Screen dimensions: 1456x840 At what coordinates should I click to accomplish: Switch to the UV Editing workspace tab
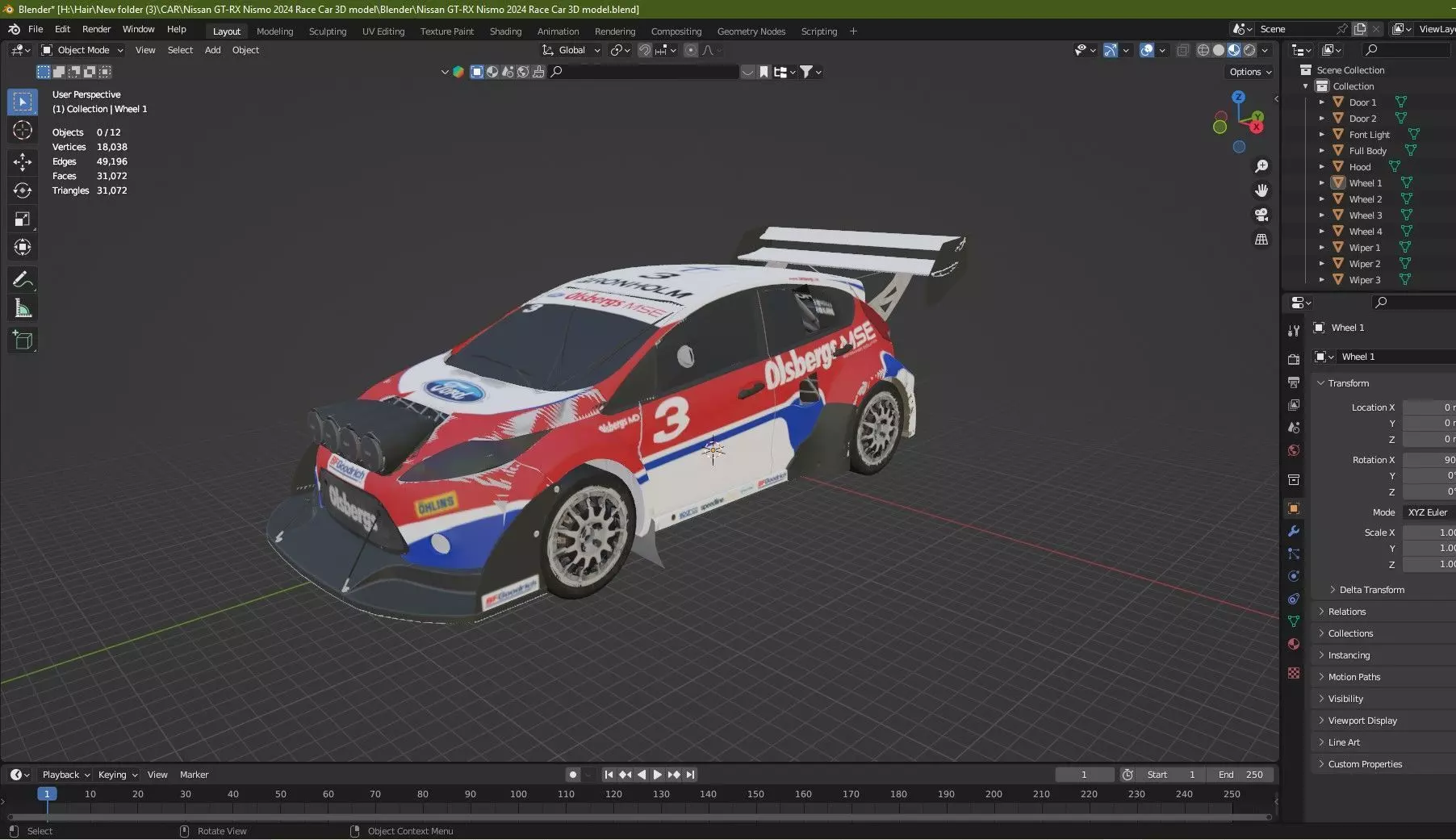click(383, 31)
